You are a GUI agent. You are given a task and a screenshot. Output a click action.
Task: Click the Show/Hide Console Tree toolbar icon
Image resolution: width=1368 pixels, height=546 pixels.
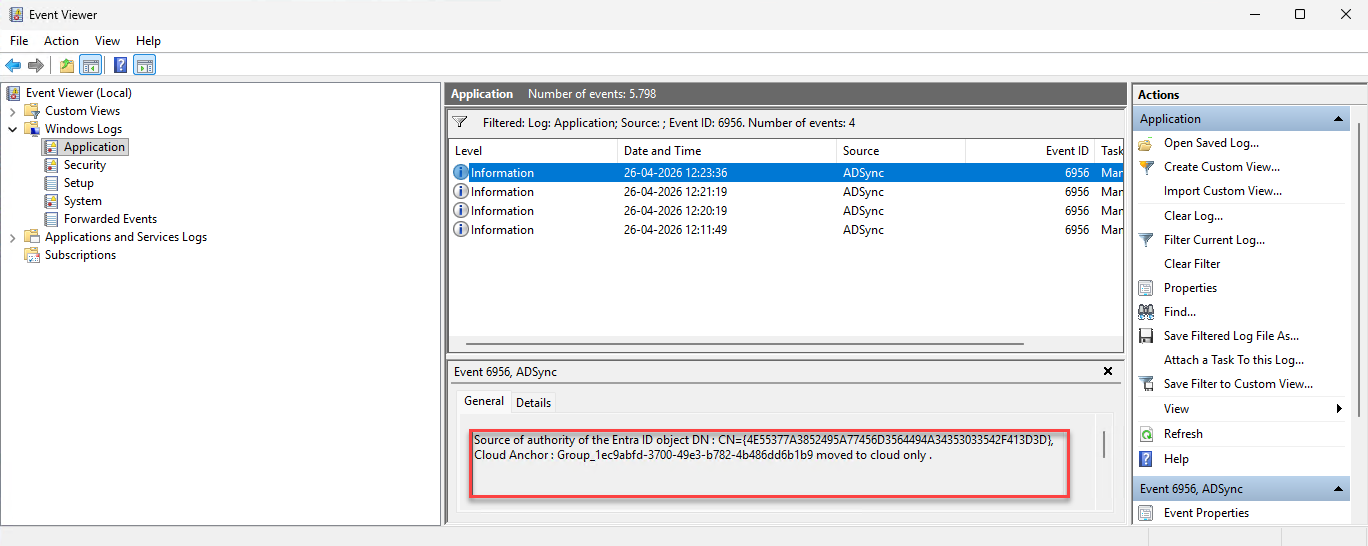pos(91,66)
